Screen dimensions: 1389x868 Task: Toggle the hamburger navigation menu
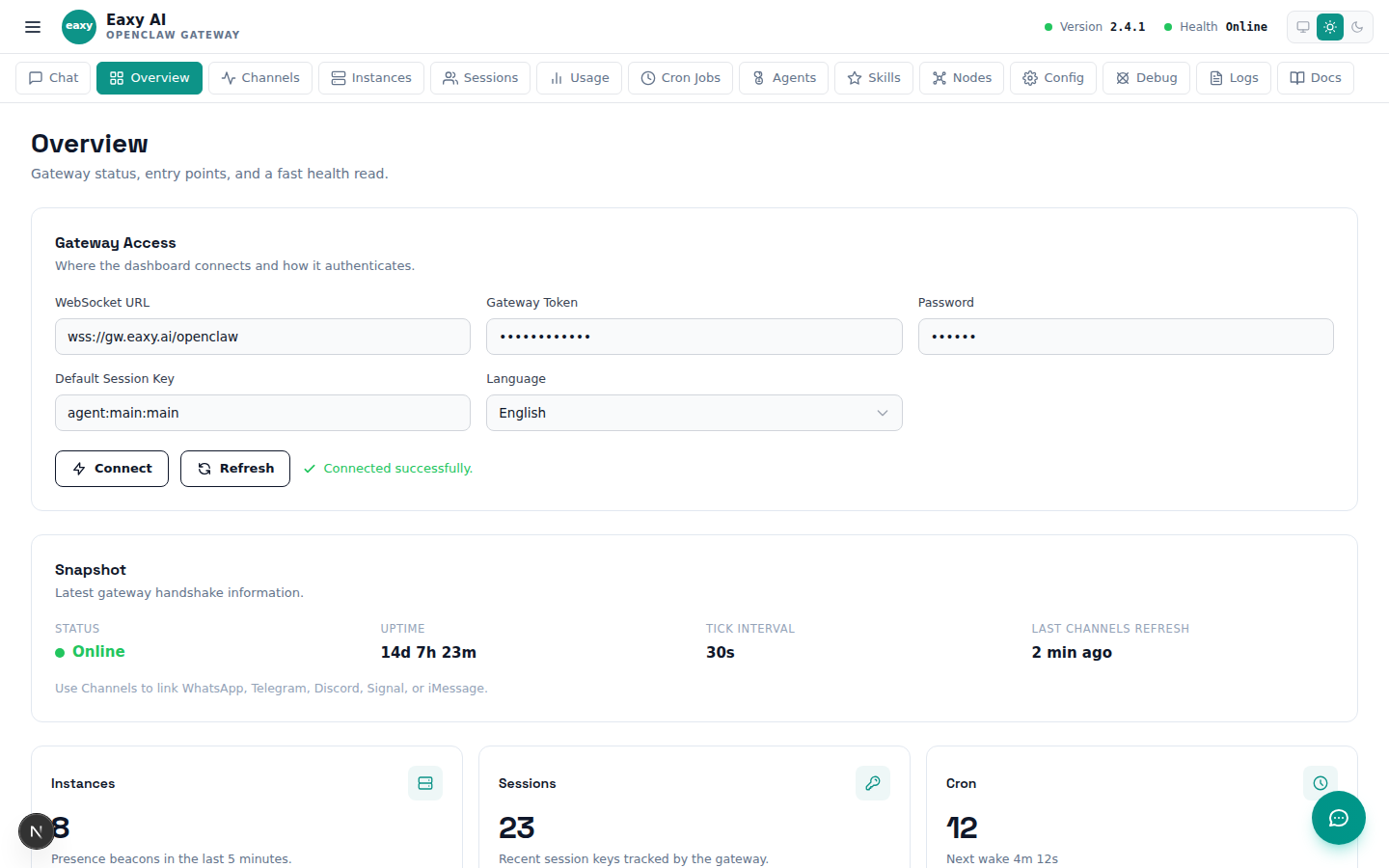point(32,26)
